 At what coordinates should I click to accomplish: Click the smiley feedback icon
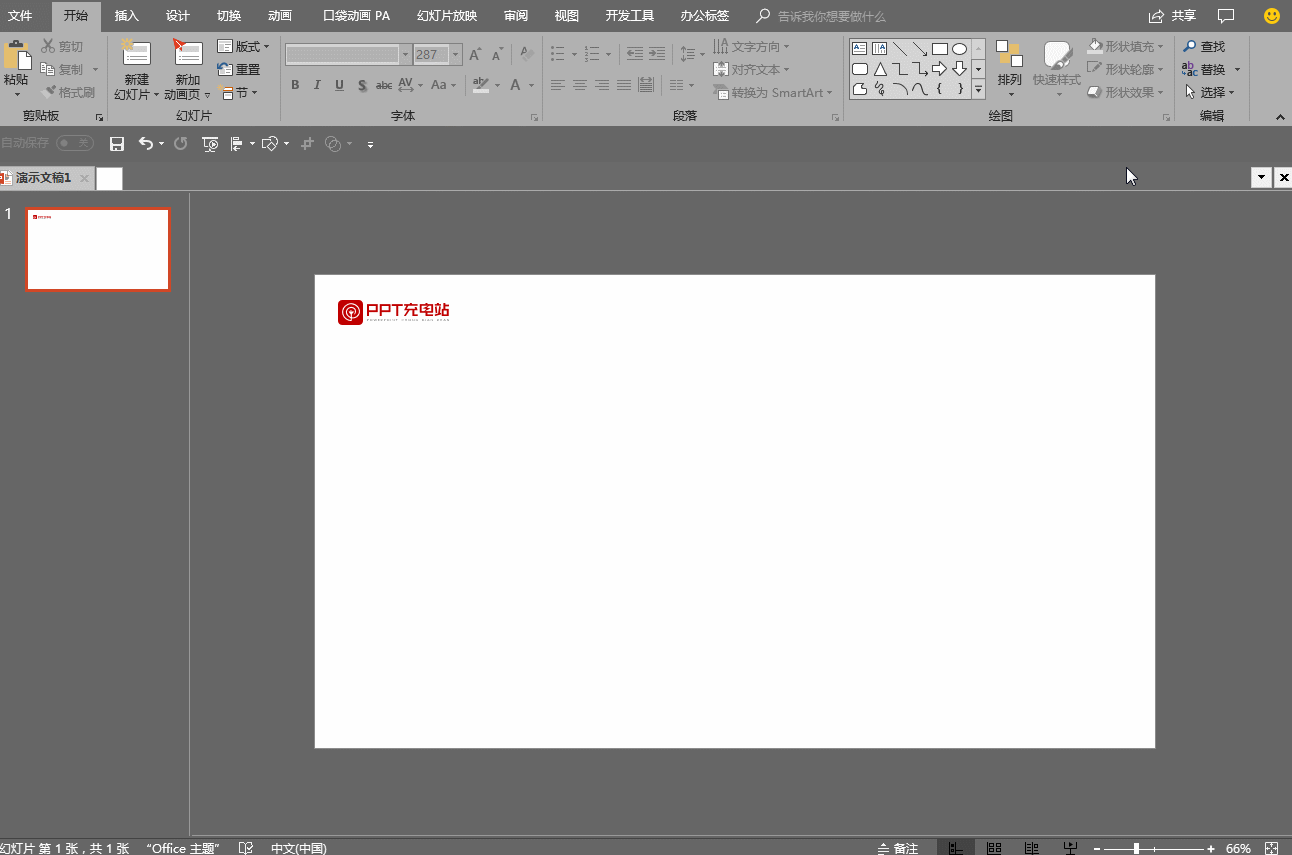pyautogui.click(x=1272, y=16)
